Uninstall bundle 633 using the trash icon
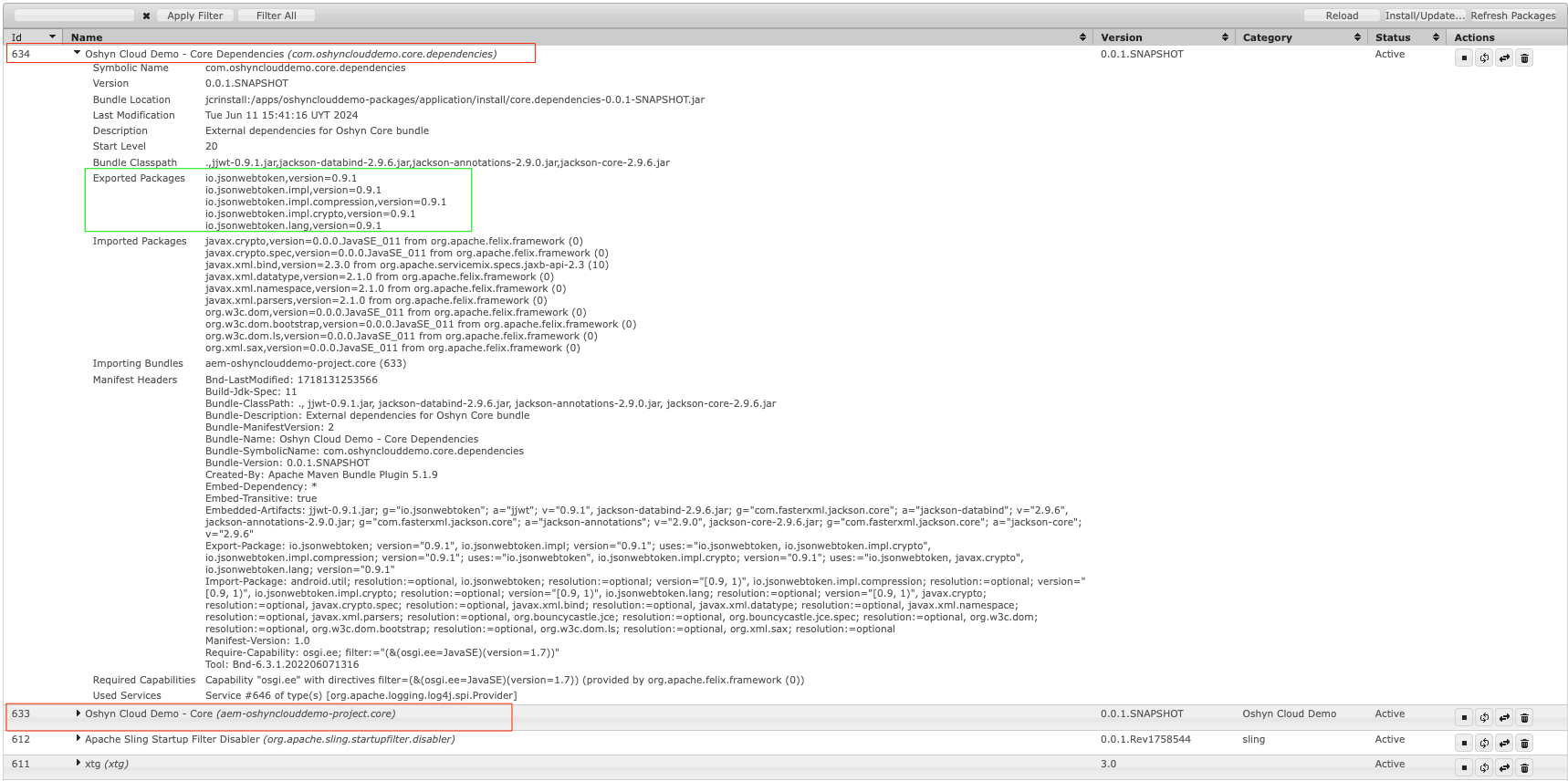Viewport: 1568px width, 781px height. (1524, 718)
